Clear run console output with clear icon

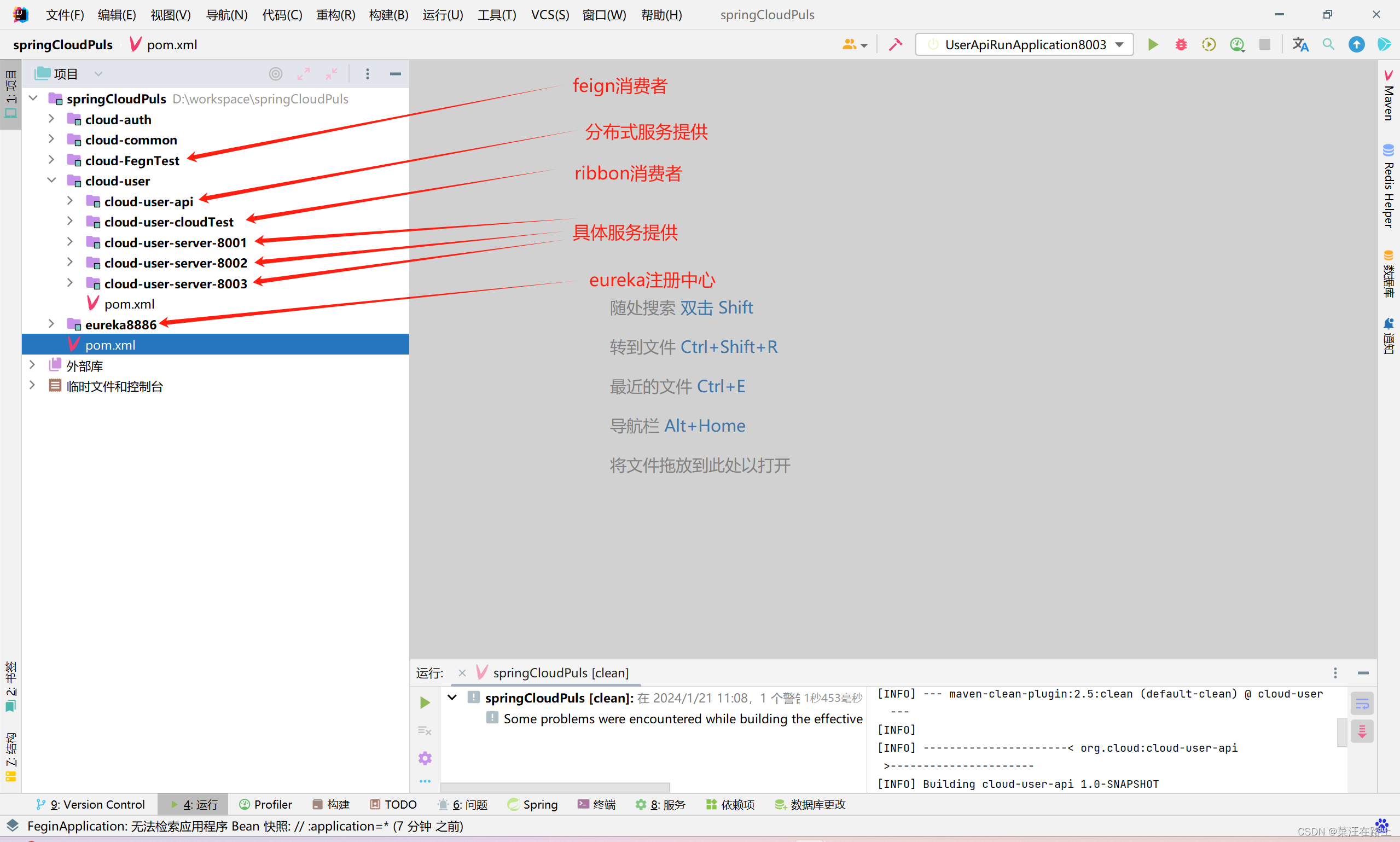425,730
